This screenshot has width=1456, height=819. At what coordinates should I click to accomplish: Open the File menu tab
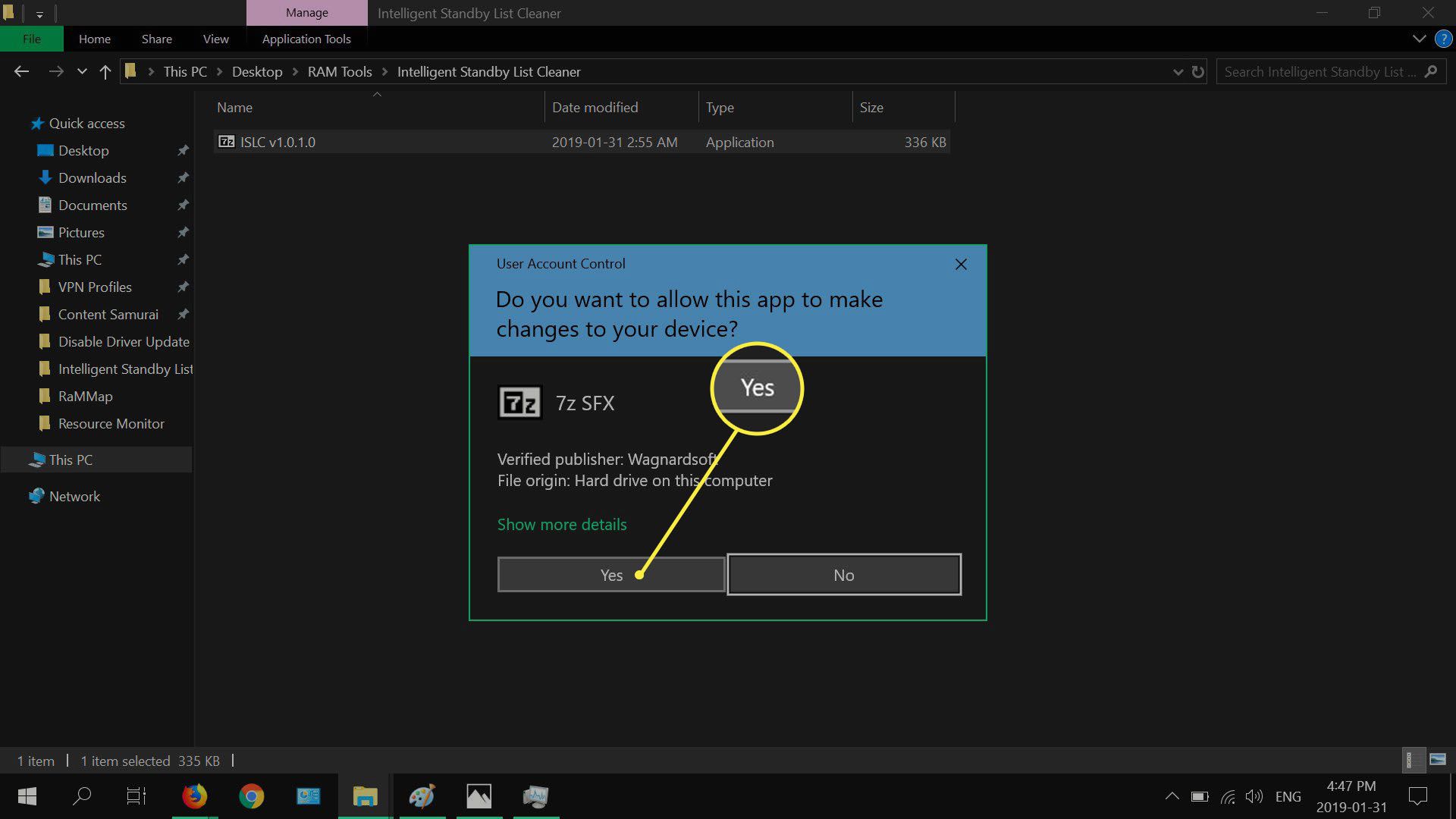tap(32, 39)
